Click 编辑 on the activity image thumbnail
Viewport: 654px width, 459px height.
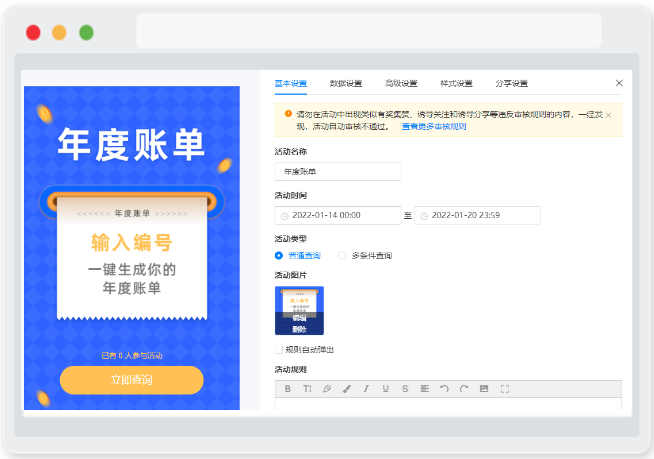(299, 318)
